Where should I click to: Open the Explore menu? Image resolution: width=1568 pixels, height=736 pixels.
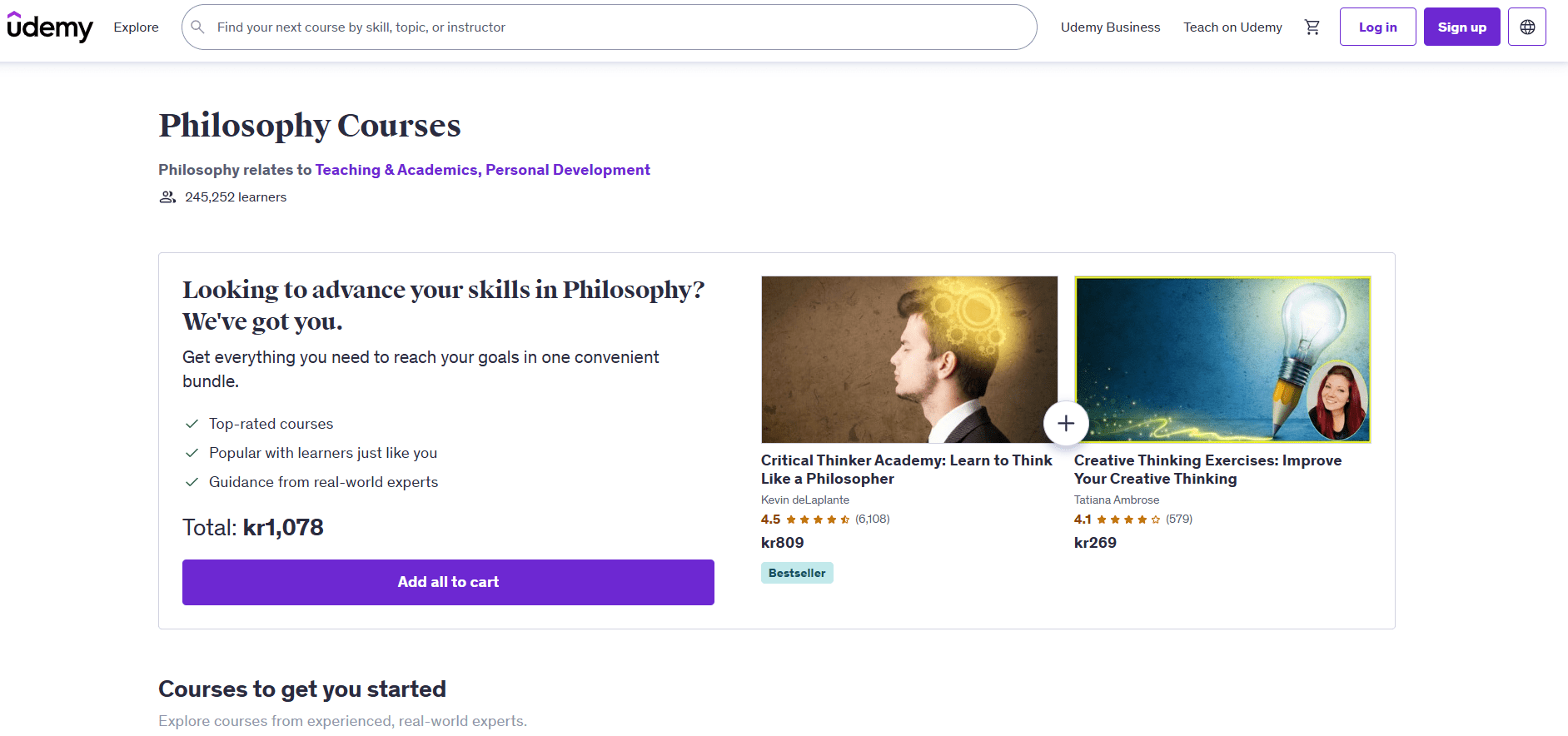[x=137, y=27]
